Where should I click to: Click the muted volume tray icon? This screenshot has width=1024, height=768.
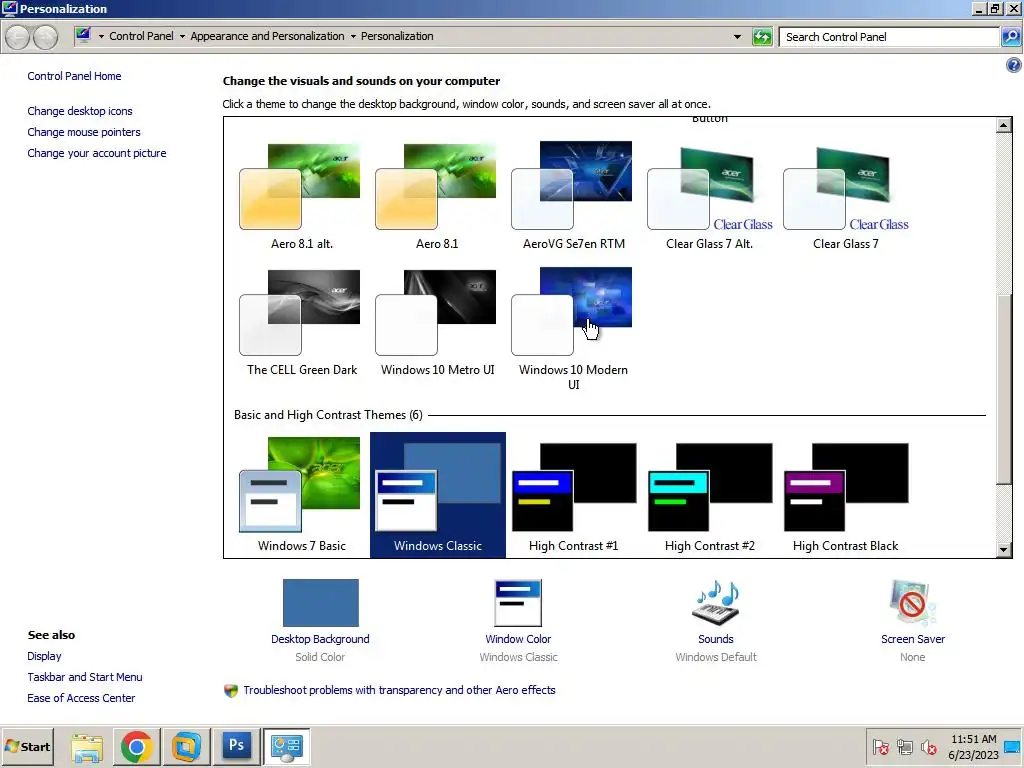[x=928, y=746]
